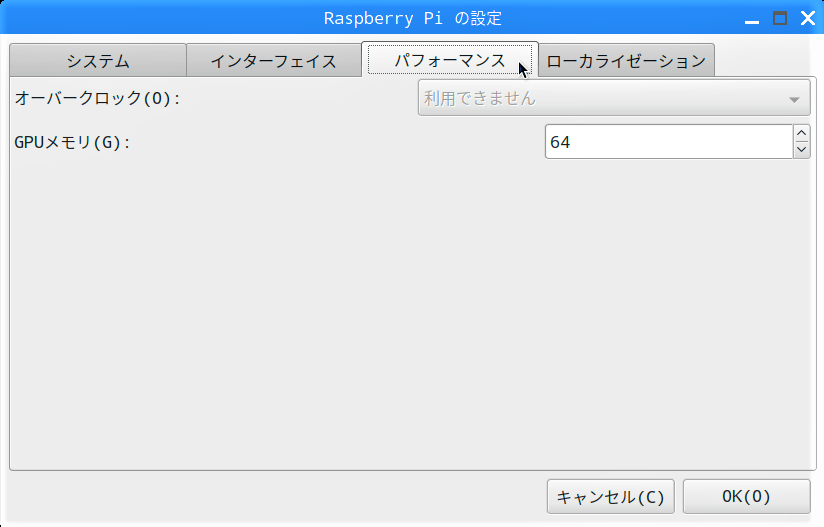Click the GPUメモリ value field showing 64
Screen dimensions: 824x527
click(x=668, y=142)
